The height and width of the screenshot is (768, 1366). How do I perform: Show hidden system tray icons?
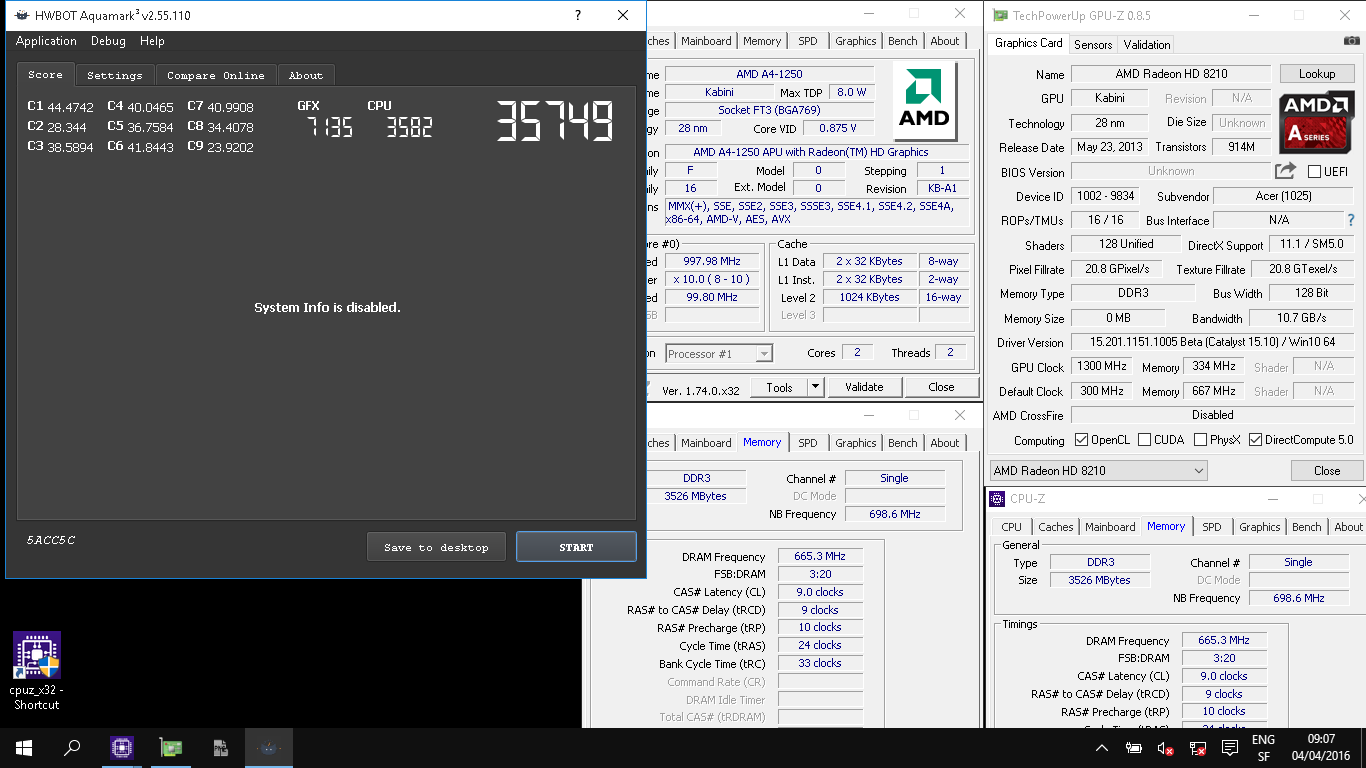point(1102,748)
